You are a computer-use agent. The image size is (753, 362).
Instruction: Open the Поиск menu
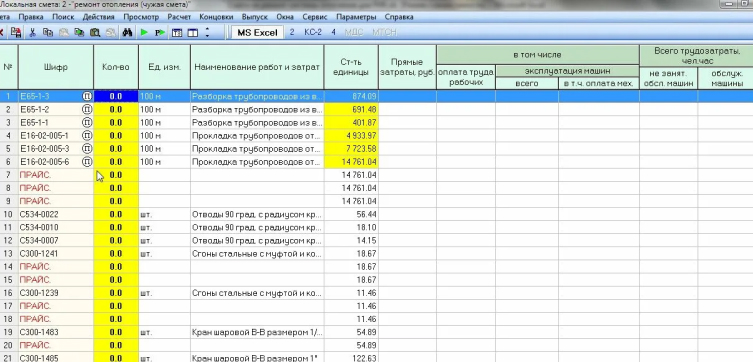[63, 17]
